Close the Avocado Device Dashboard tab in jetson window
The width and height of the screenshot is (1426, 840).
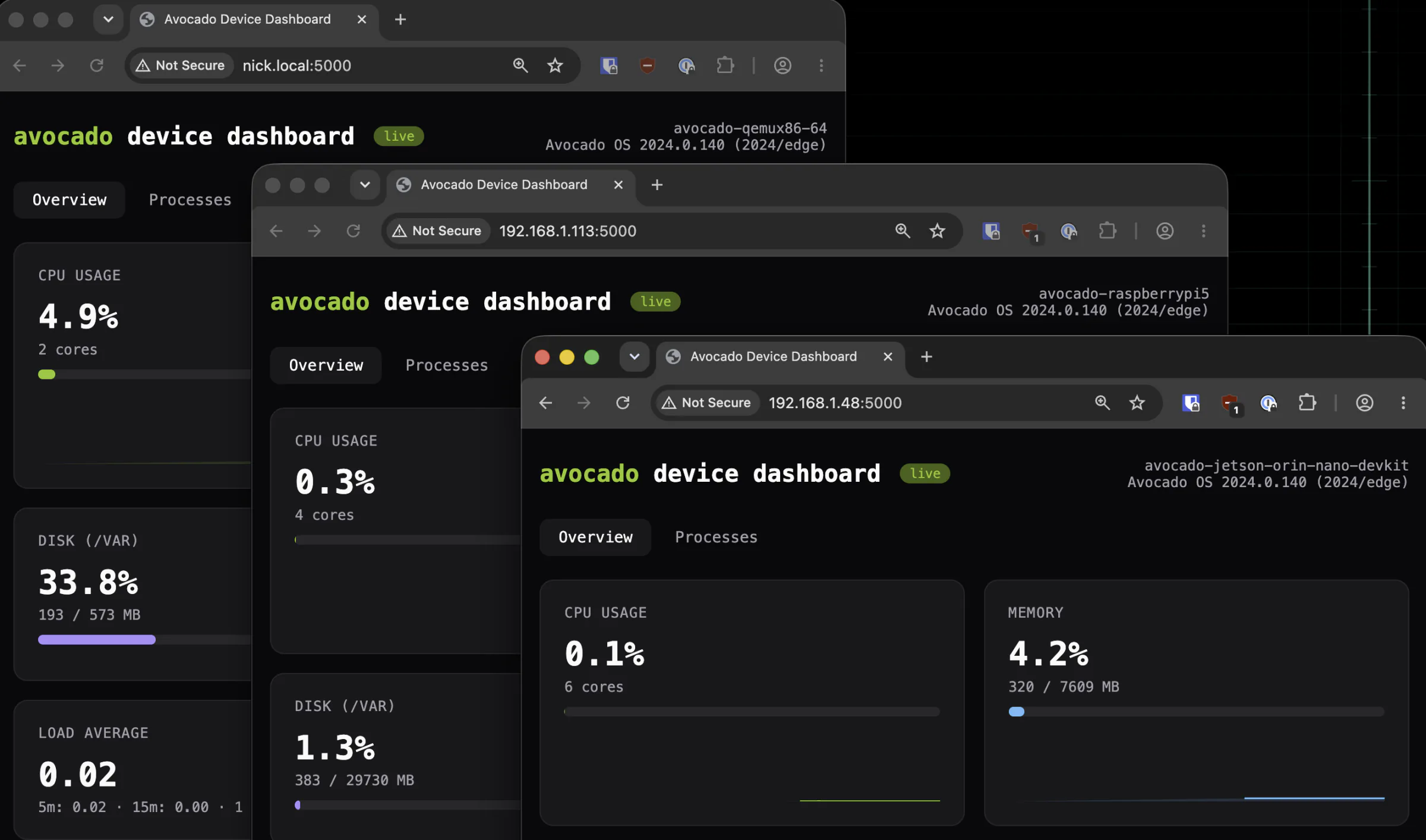[x=888, y=356]
